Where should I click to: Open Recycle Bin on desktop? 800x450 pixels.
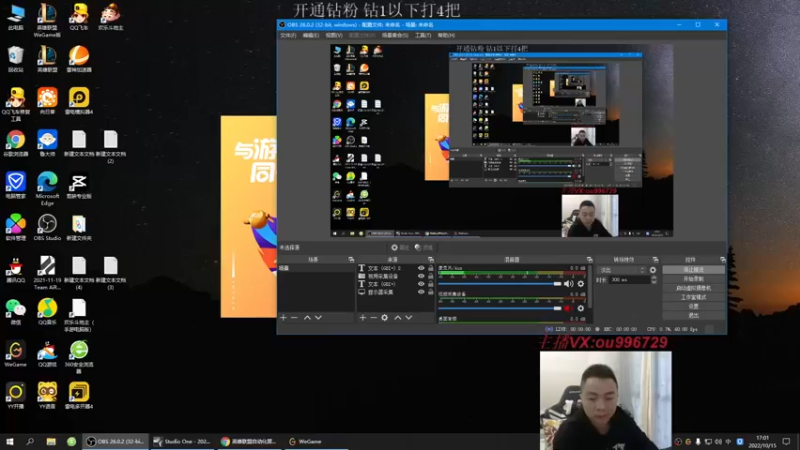(x=15, y=59)
